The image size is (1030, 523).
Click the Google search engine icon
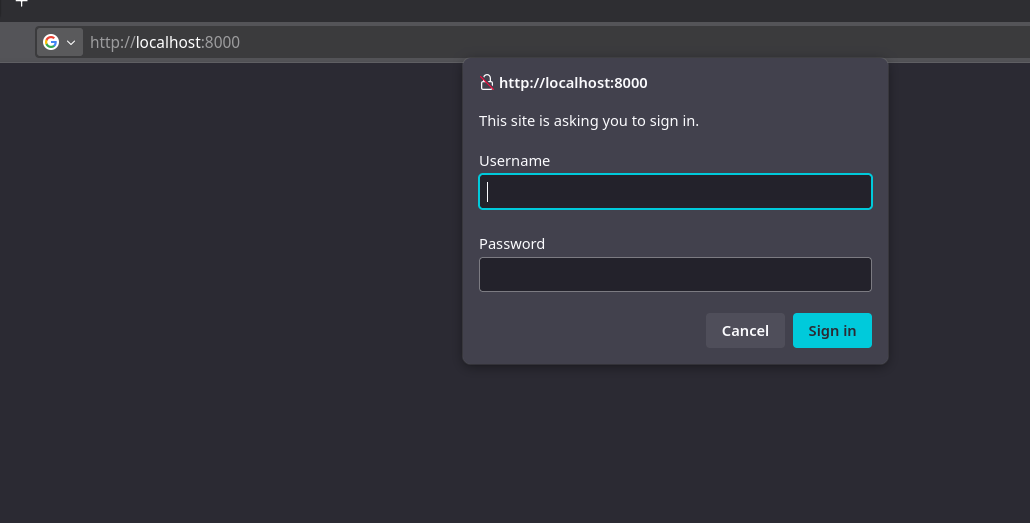51,42
